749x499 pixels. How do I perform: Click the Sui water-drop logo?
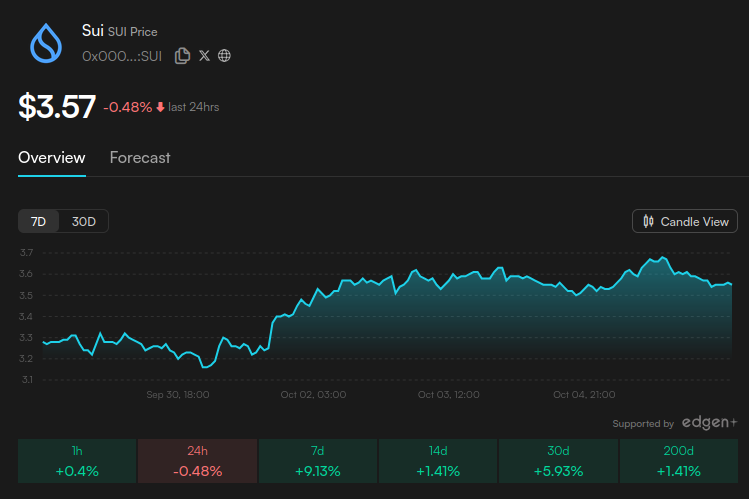pyautogui.click(x=47, y=43)
